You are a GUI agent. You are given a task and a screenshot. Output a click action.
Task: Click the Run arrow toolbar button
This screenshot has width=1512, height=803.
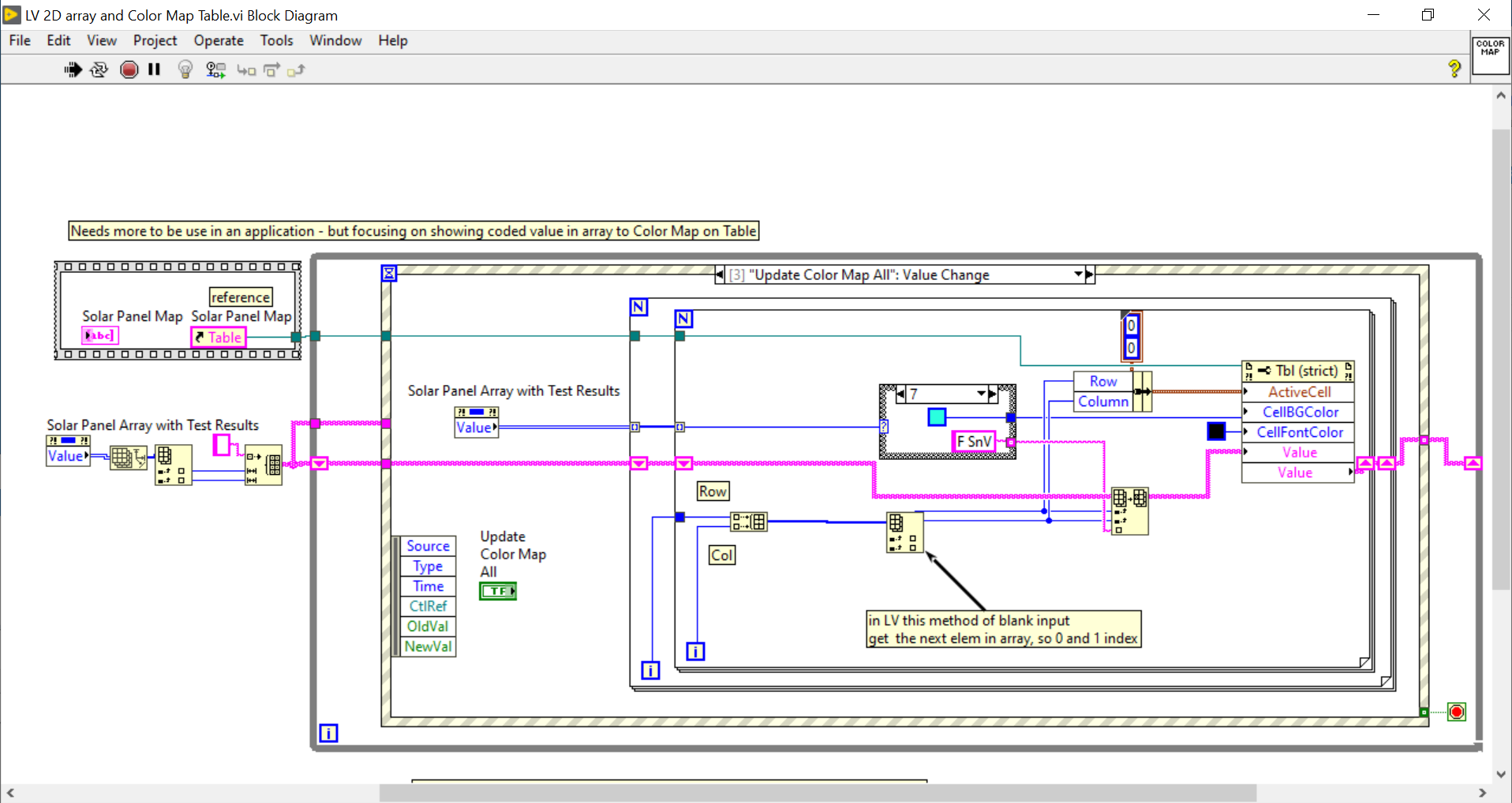tap(73, 70)
